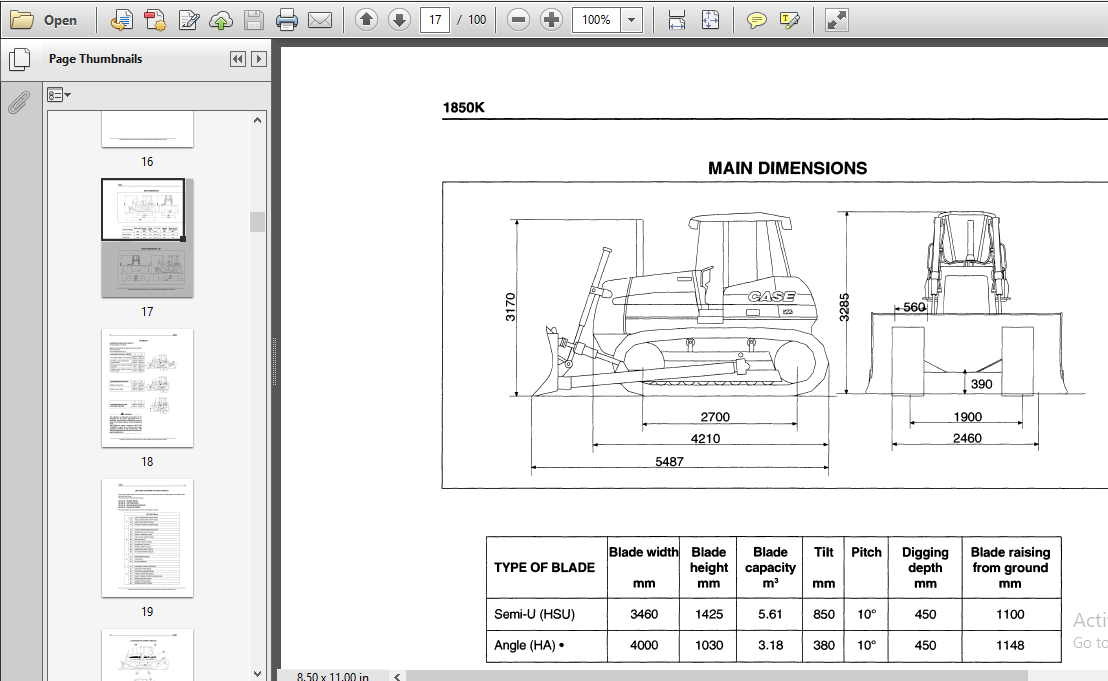Image resolution: width=1108 pixels, height=681 pixels.
Task: Select page 19 thumbnail
Action: 147,538
